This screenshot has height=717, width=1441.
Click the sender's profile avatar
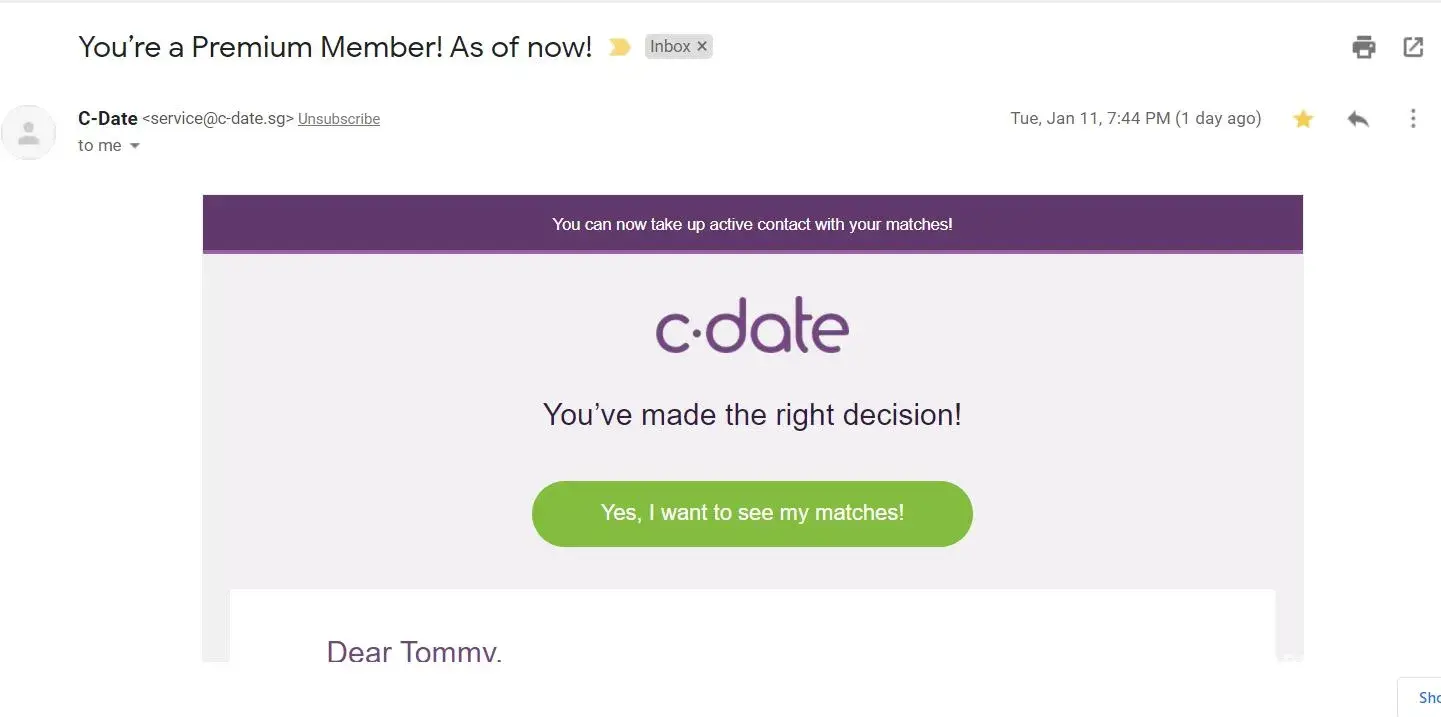(x=28, y=132)
